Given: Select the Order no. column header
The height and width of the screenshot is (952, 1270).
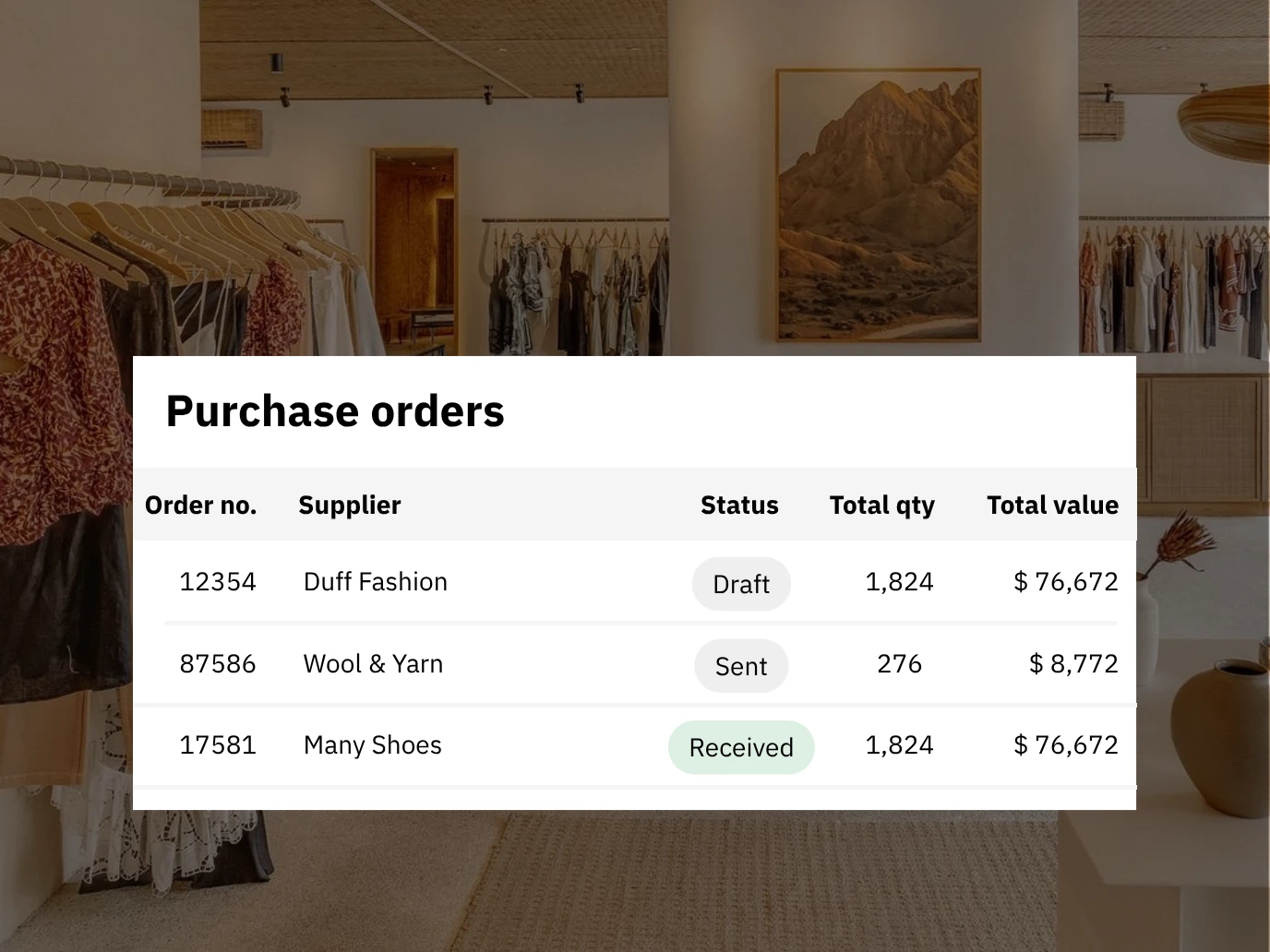Looking at the screenshot, I should [200, 506].
